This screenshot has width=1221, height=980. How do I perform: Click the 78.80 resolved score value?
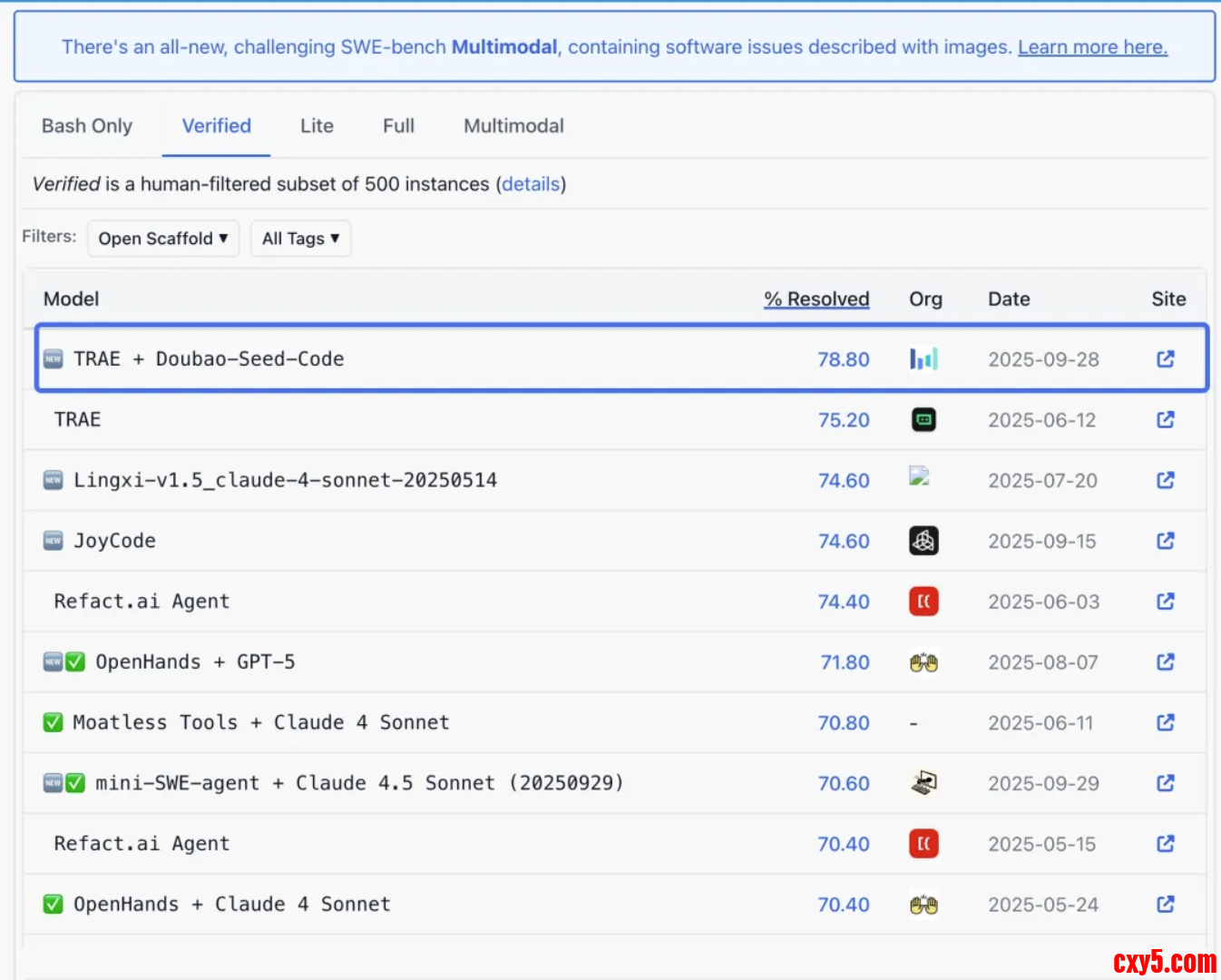point(843,359)
